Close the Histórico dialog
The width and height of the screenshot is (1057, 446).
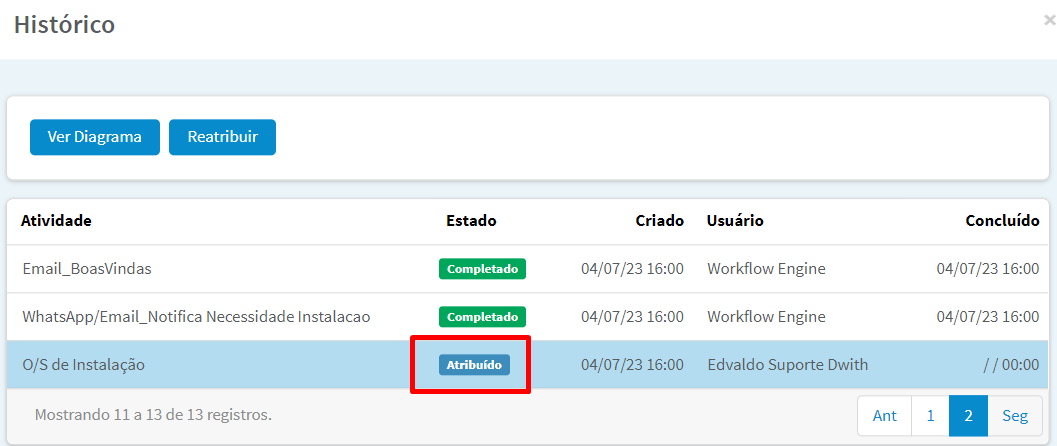[1049, 21]
